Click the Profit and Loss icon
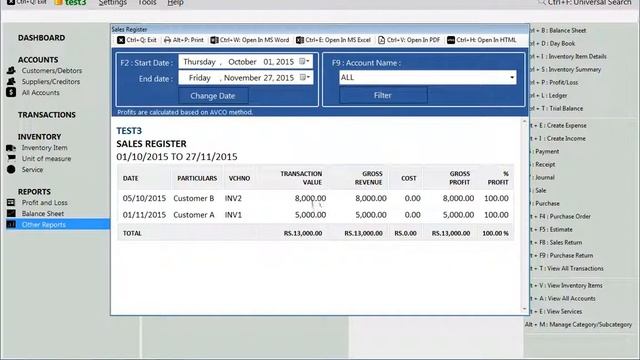 (11, 202)
